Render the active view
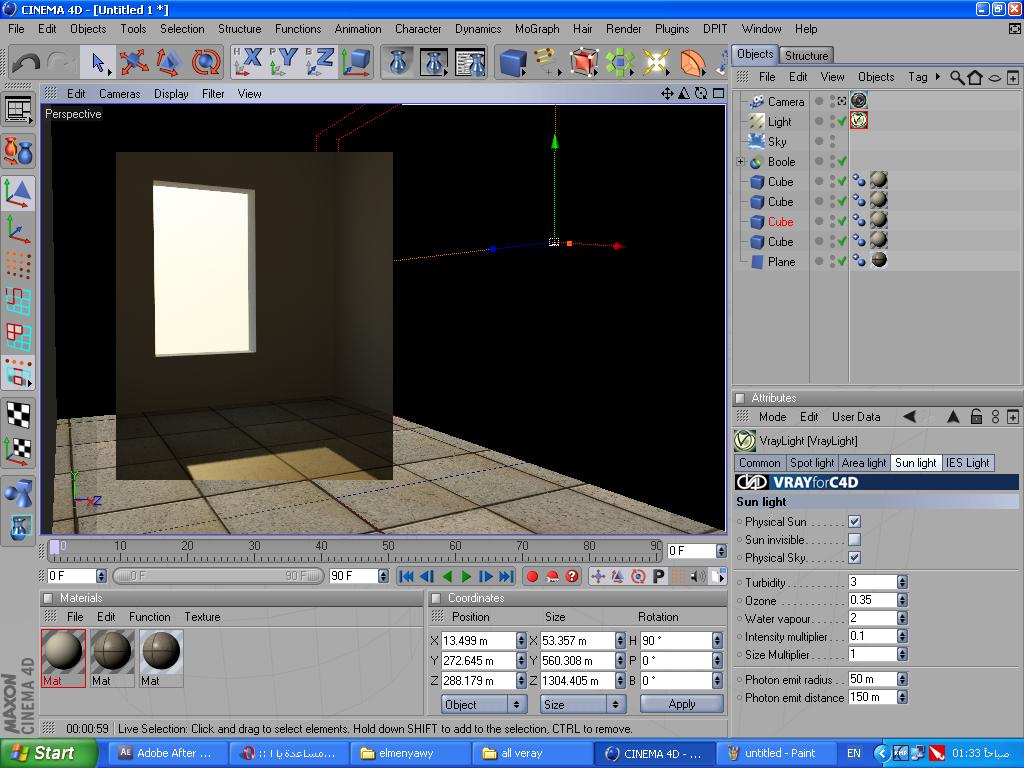Image resolution: width=1024 pixels, height=768 pixels. [x=398, y=63]
